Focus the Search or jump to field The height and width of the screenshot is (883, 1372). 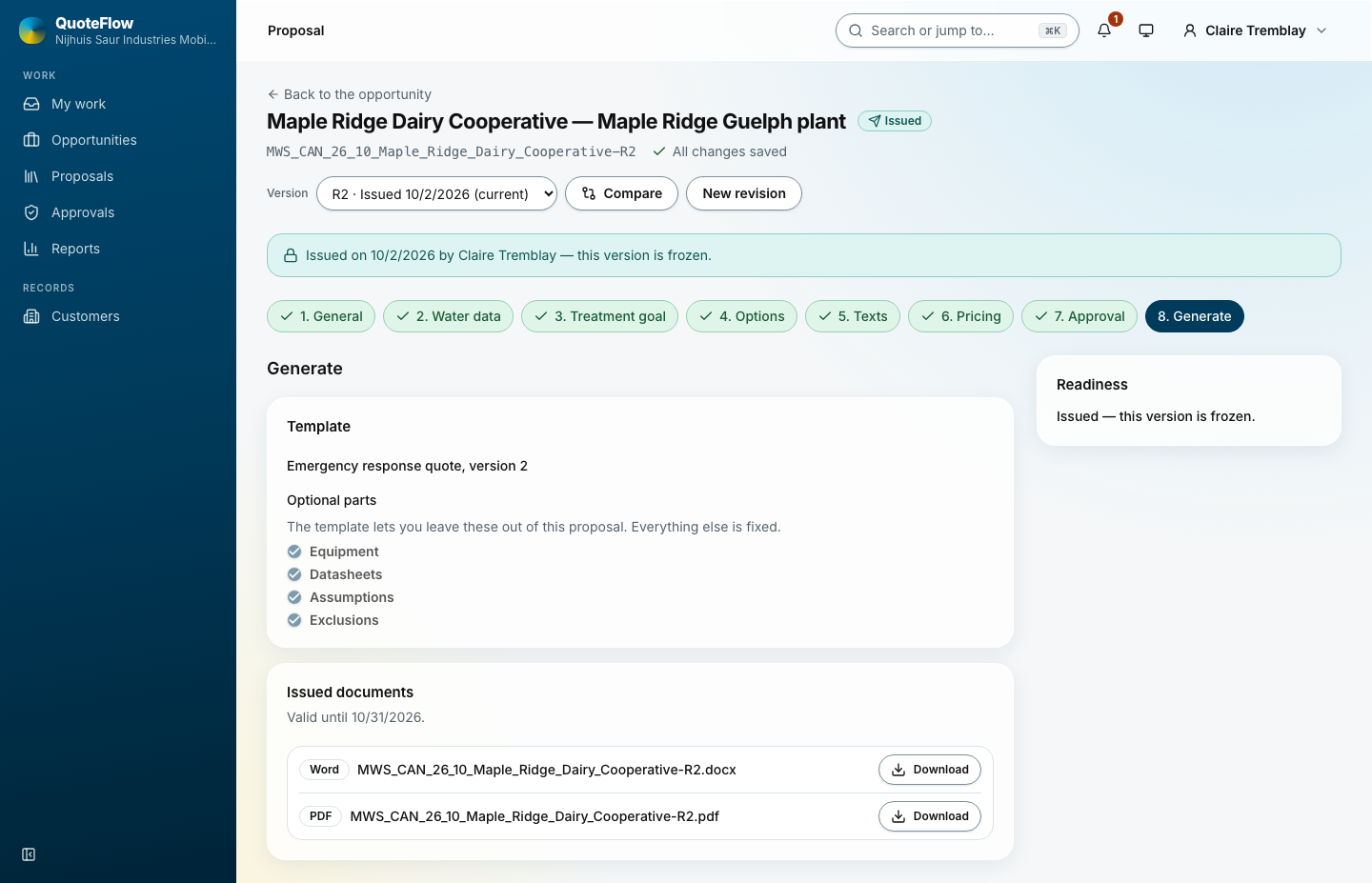(957, 30)
